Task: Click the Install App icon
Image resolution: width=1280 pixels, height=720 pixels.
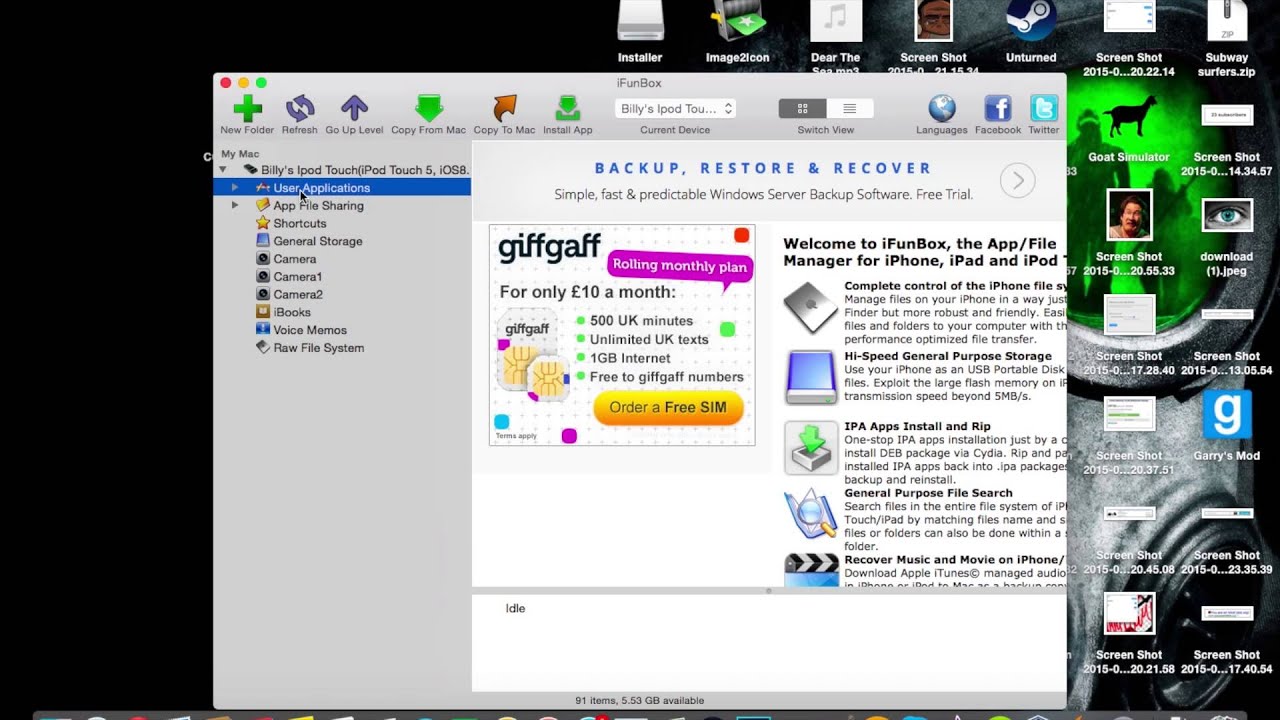Action: tap(567, 108)
